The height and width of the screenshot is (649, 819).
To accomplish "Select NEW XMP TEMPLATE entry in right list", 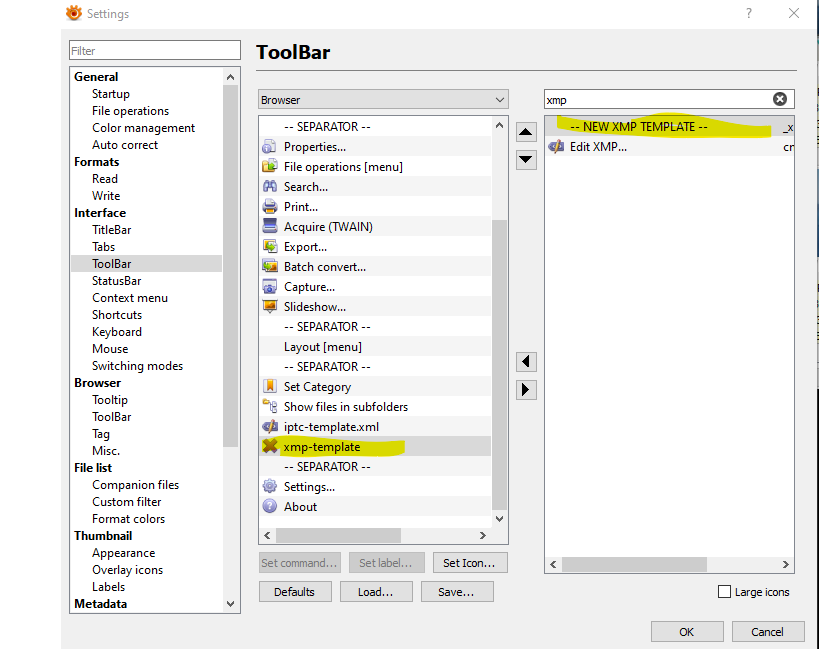I will (669, 127).
